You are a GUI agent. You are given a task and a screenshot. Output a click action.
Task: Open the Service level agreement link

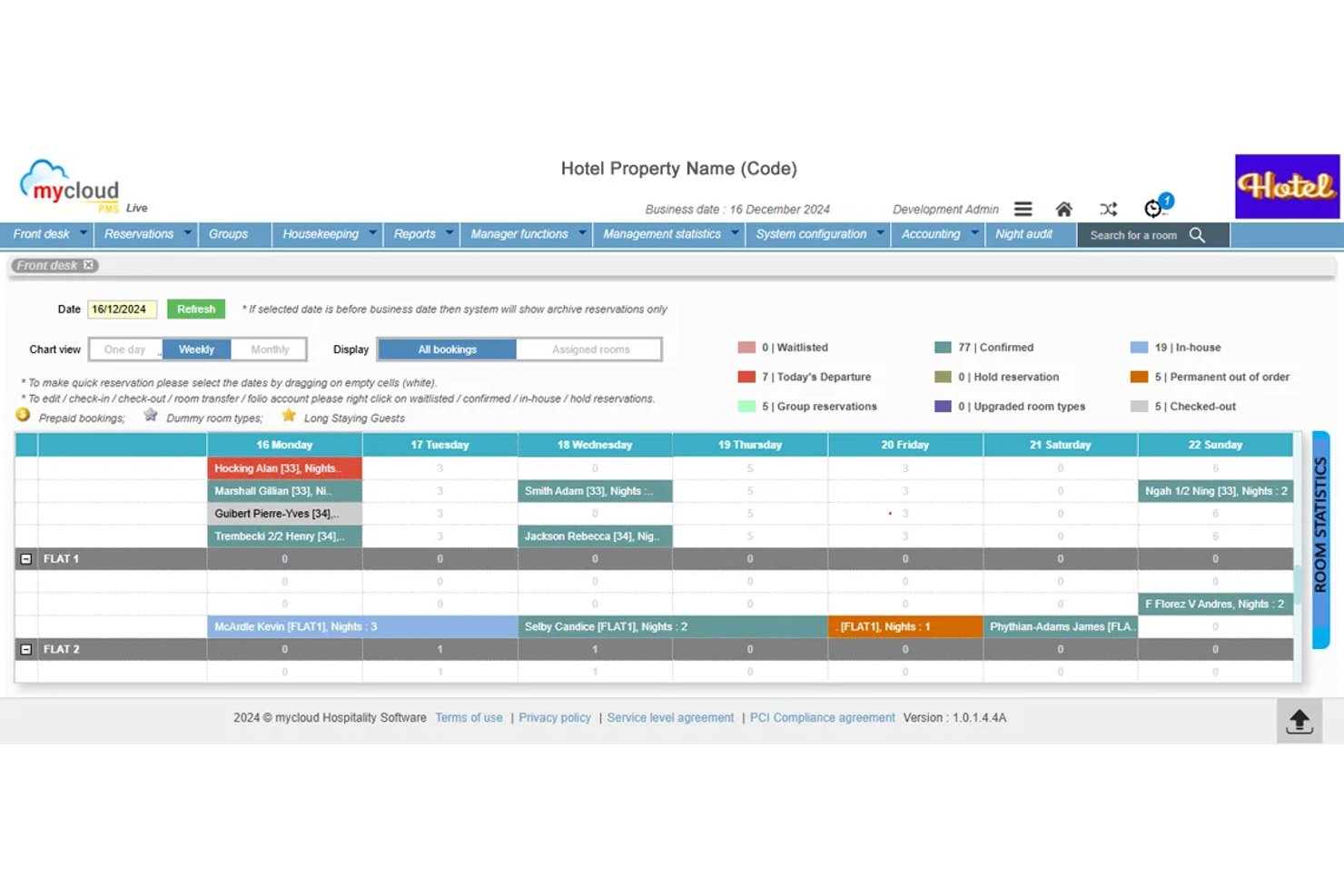(670, 718)
